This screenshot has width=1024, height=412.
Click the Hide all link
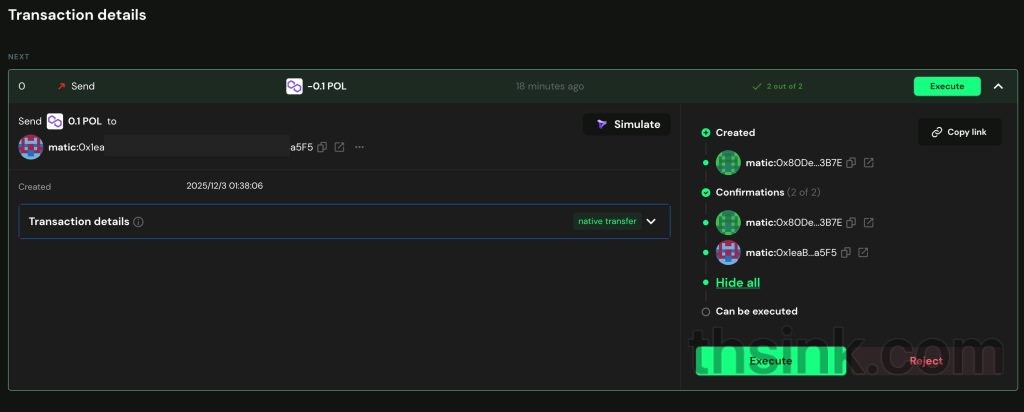tap(738, 283)
